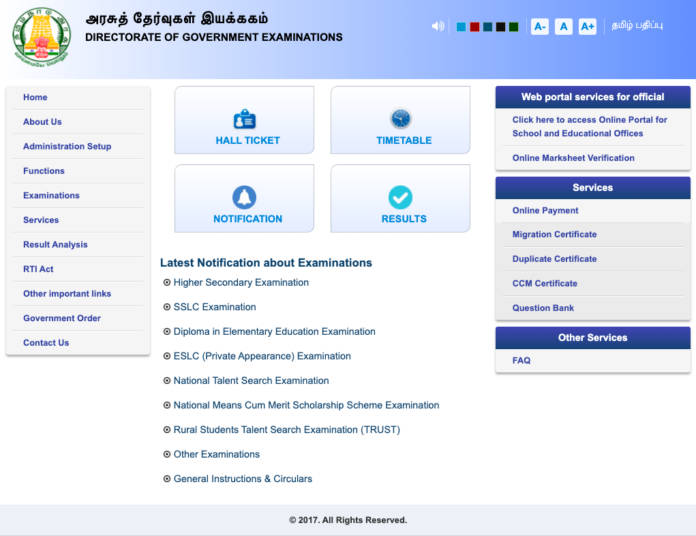Image resolution: width=696 pixels, height=536 pixels.
Task: Open the Government Order menu item
Action: [62, 318]
